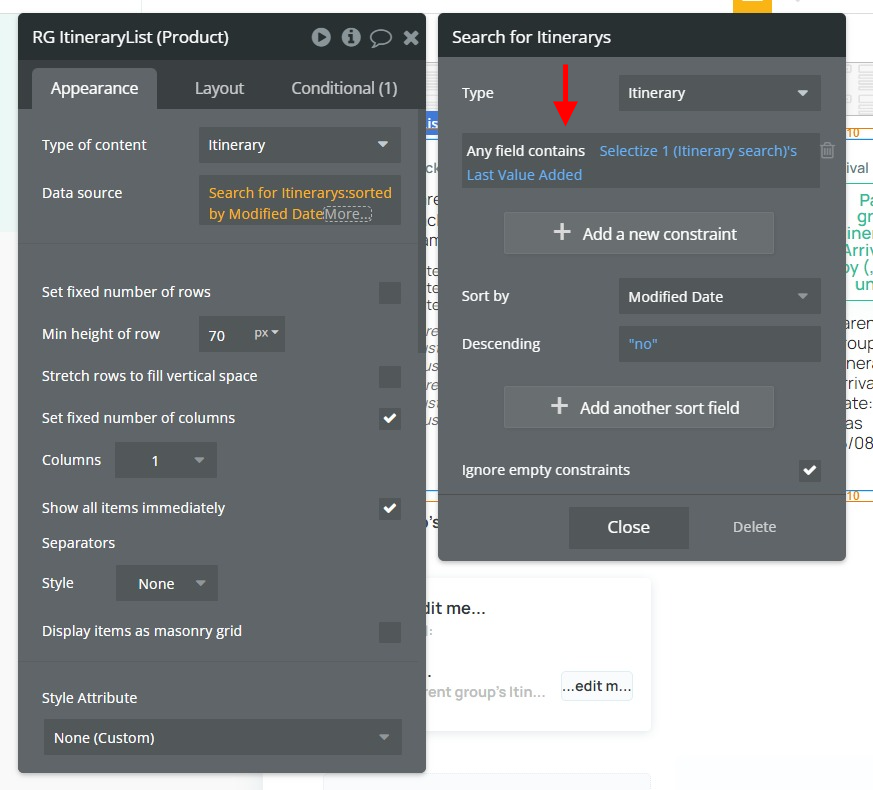Switch to the Layout tab
The image size is (873, 790).
[219, 89]
